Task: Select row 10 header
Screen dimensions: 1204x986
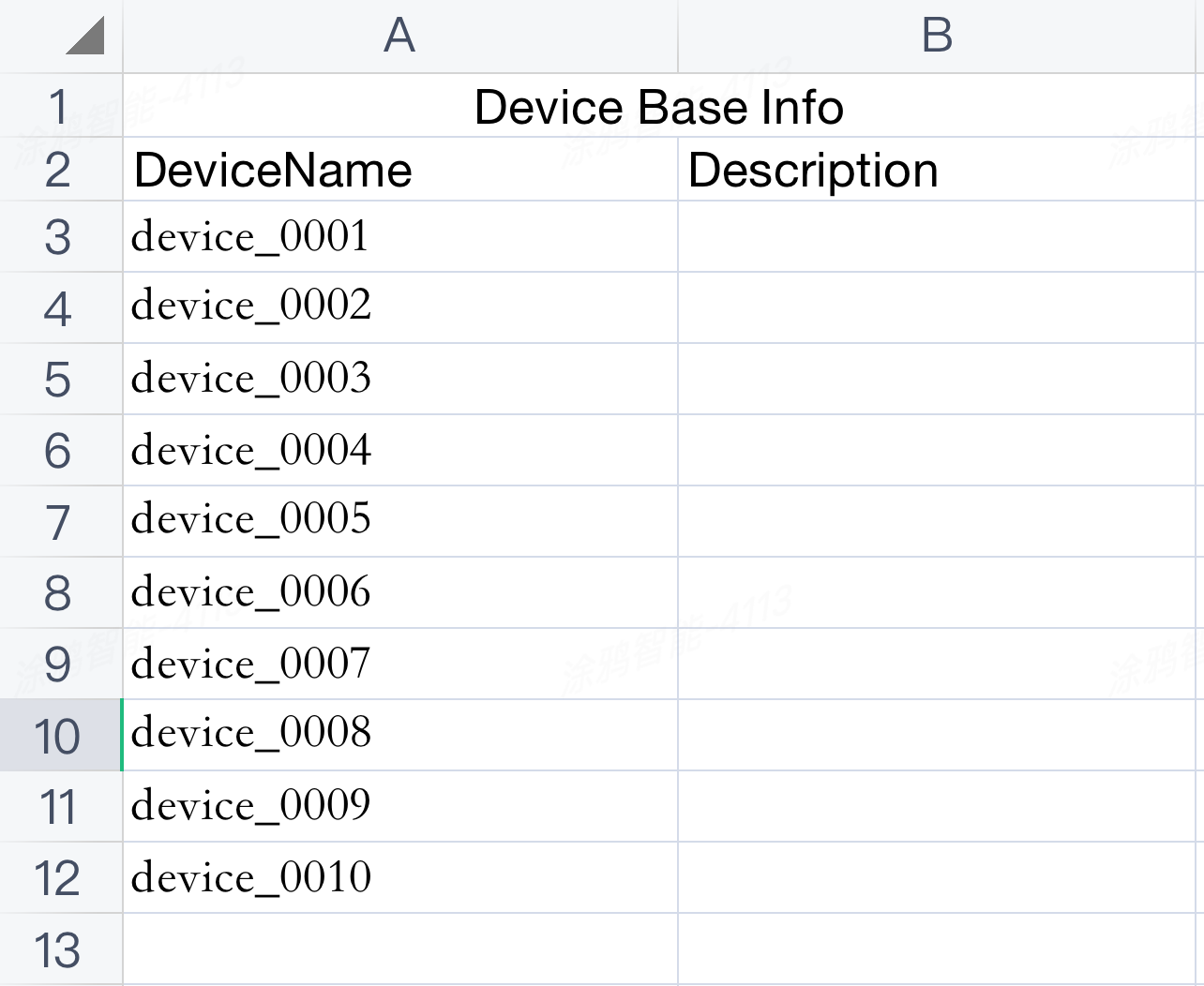Action: (x=58, y=736)
